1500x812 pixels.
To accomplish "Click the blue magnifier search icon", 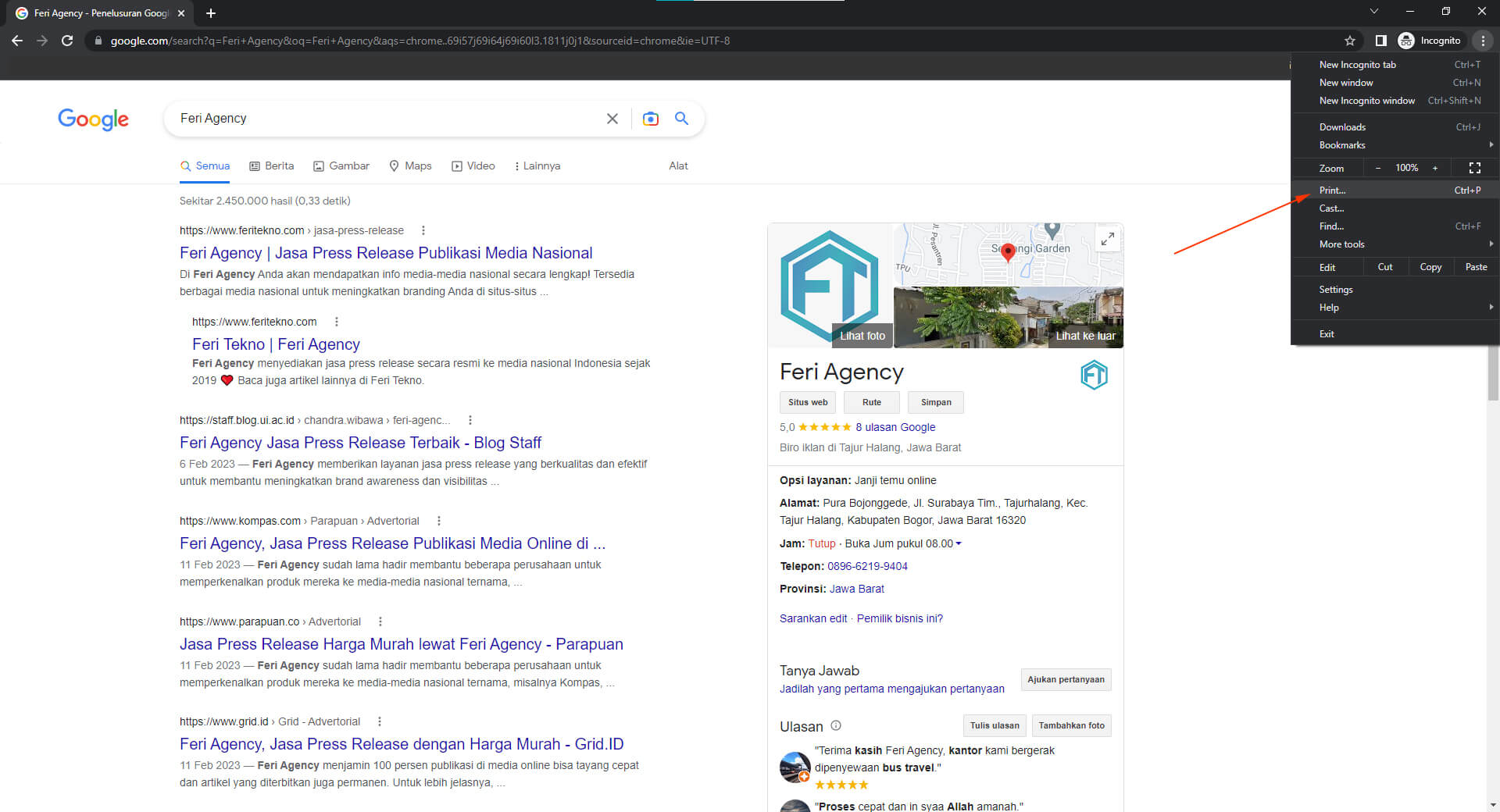I will click(682, 119).
